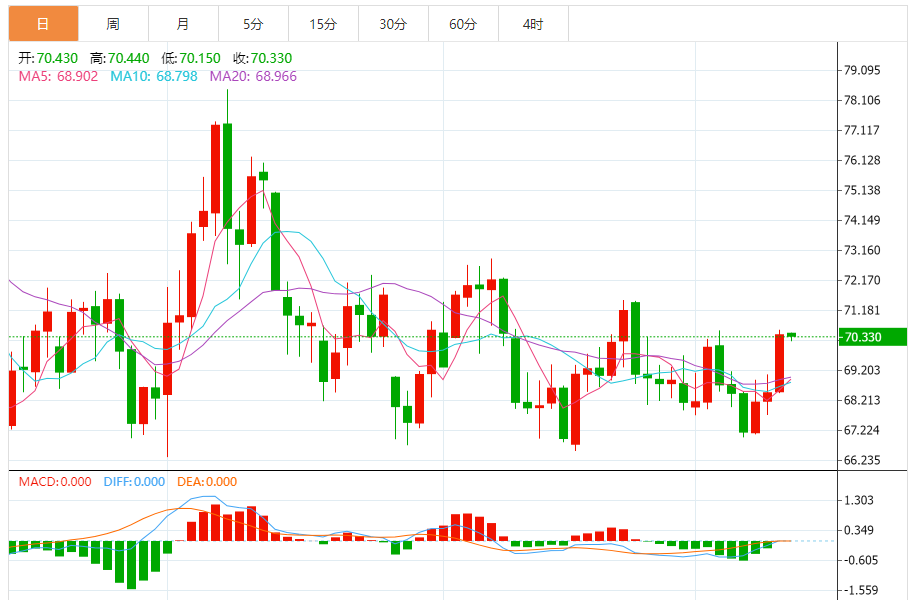Image resolution: width=910 pixels, height=600 pixels.
Task: Open the 月 monthly chart tab
Action: click(183, 24)
